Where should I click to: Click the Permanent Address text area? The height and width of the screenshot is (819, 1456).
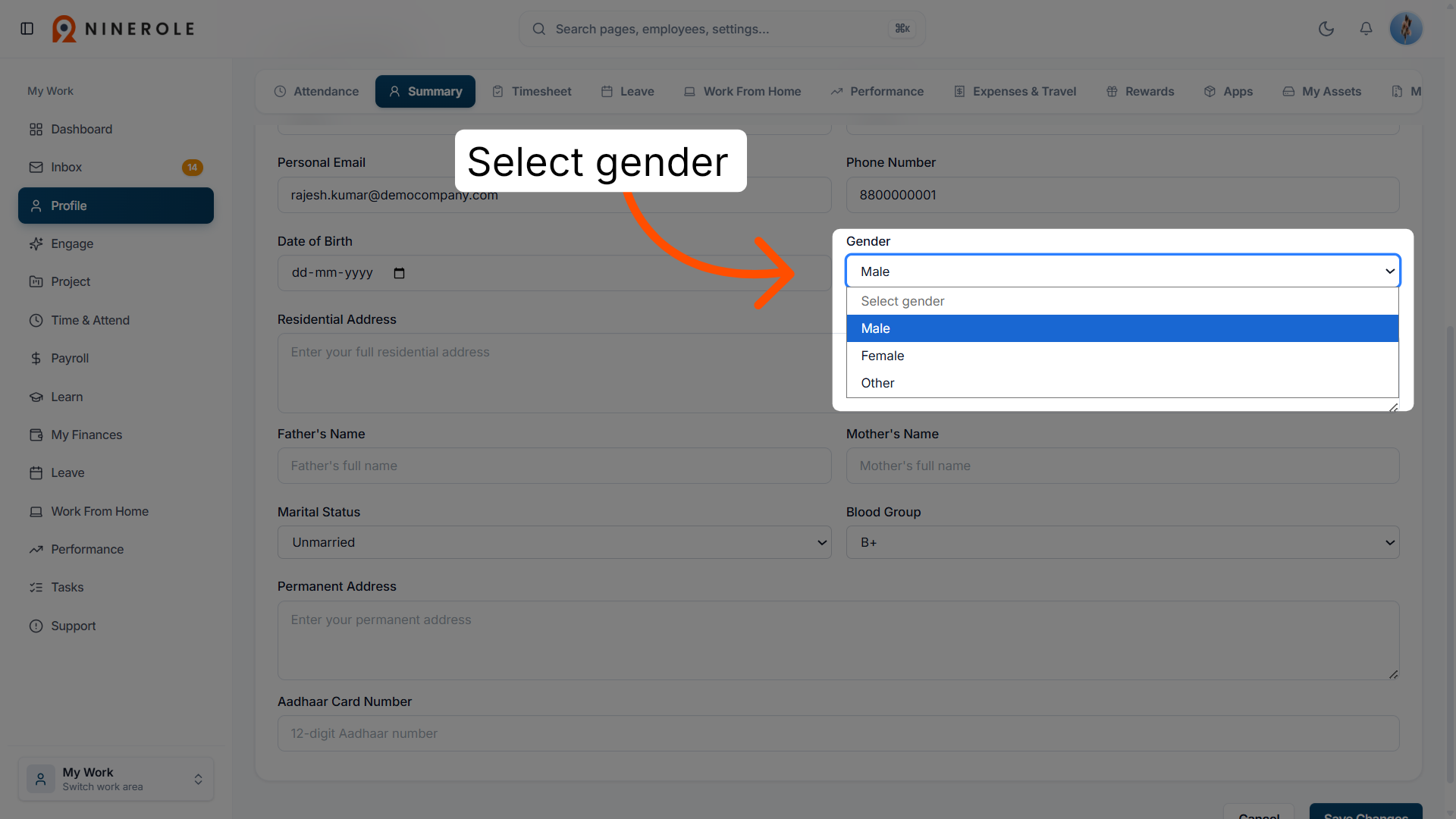pyautogui.click(x=838, y=640)
